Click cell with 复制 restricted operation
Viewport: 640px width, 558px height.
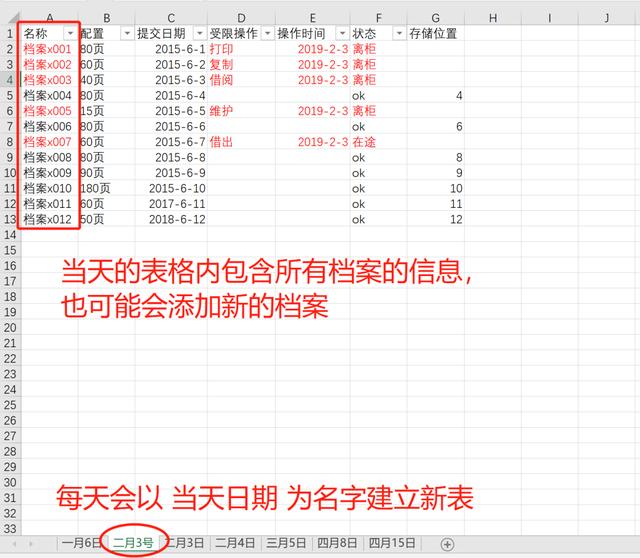(241, 64)
